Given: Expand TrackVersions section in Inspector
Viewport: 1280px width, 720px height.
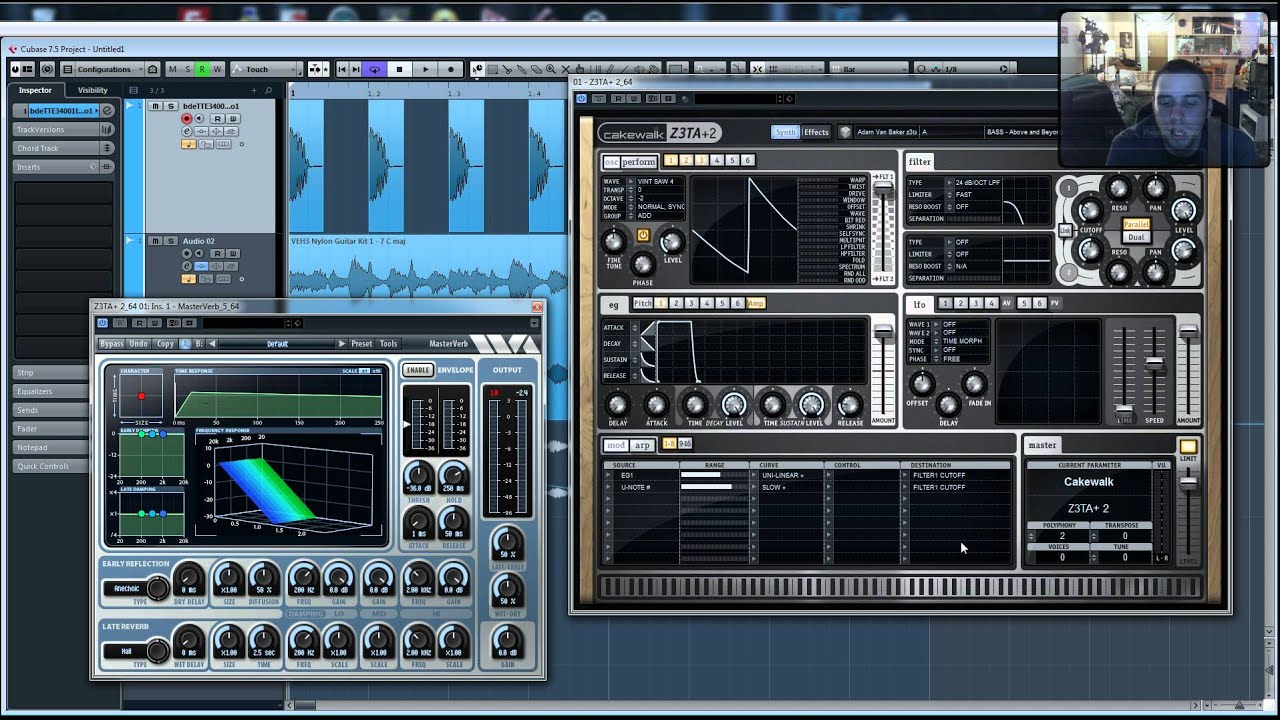Looking at the screenshot, I should click(x=64, y=129).
